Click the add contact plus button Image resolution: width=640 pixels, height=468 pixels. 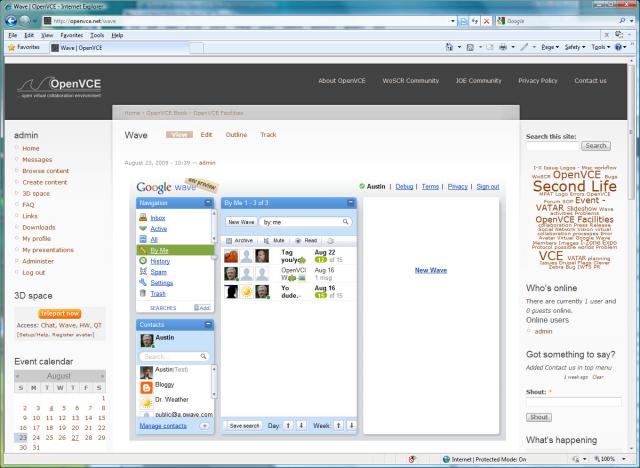click(x=204, y=426)
